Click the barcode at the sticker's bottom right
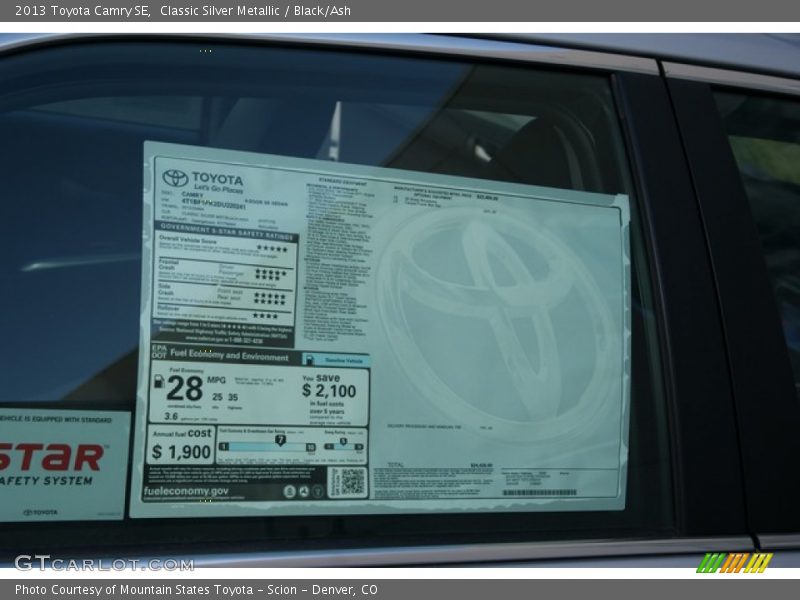 tap(539, 492)
